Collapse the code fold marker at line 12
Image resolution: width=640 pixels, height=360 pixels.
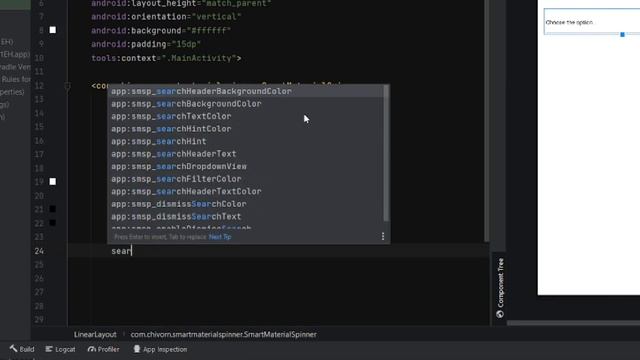[68, 86]
